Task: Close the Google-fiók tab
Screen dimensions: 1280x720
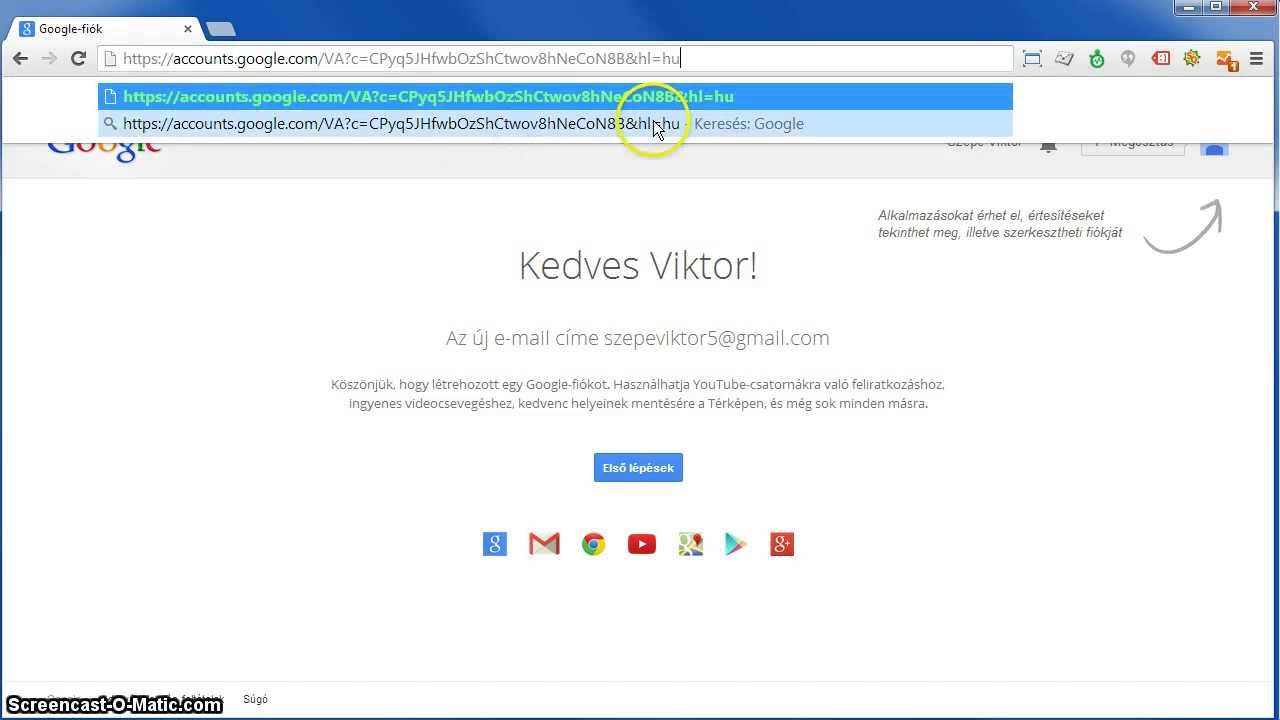Action: (x=187, y=29)
